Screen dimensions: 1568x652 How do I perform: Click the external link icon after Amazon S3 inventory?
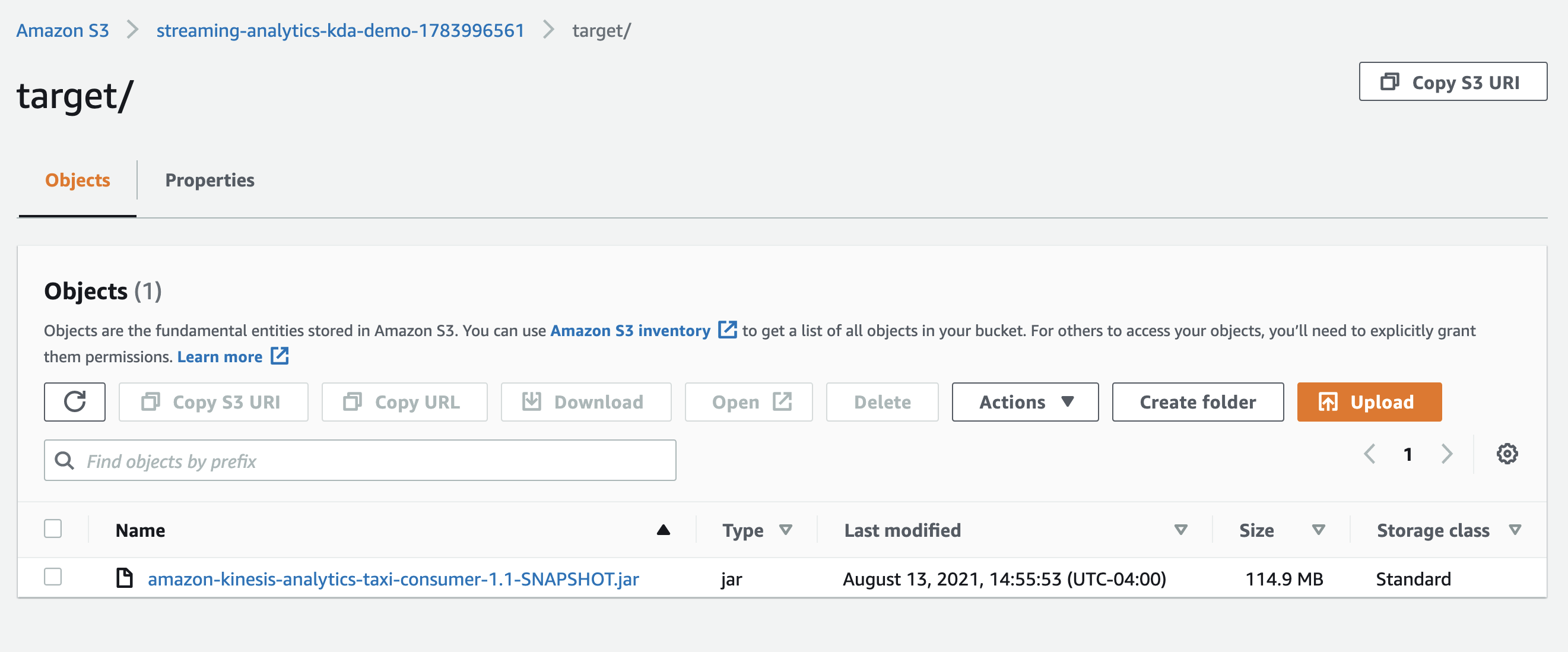coord(727,330)
